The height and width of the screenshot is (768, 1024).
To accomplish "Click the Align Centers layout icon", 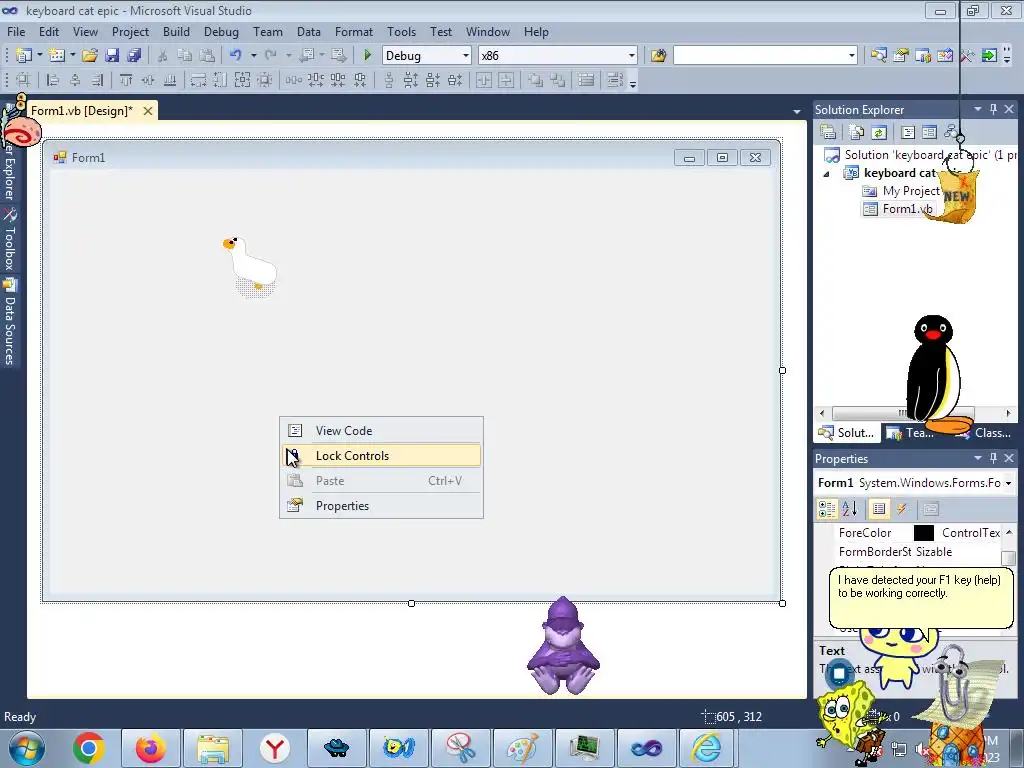I will tap(75, 80).
